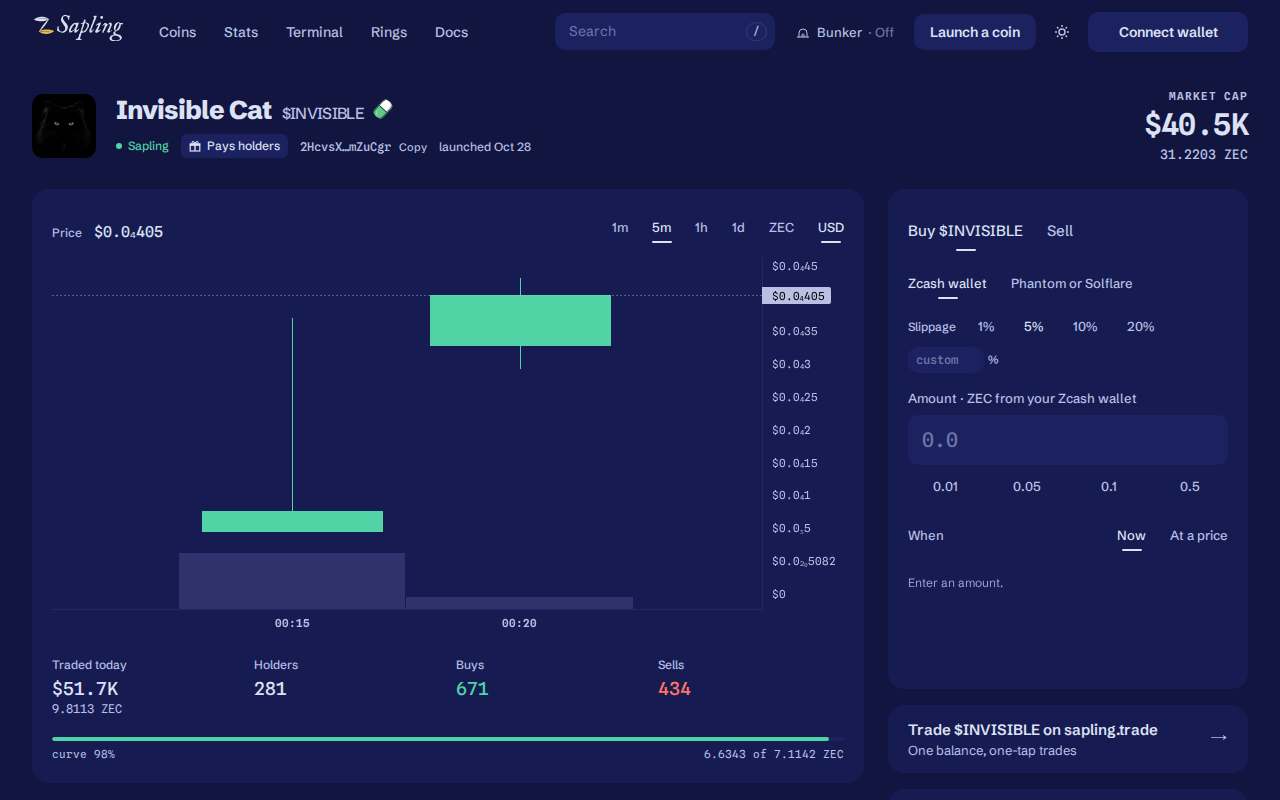
Task: Click the Invisible Cat coin avatar
Action: (64, 126)
